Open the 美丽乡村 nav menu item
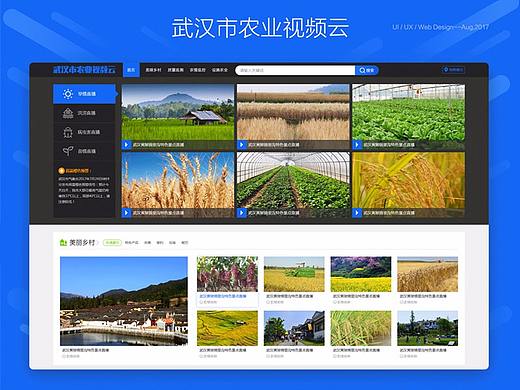This screenshot has width=520, height=390. click(153, 70)
